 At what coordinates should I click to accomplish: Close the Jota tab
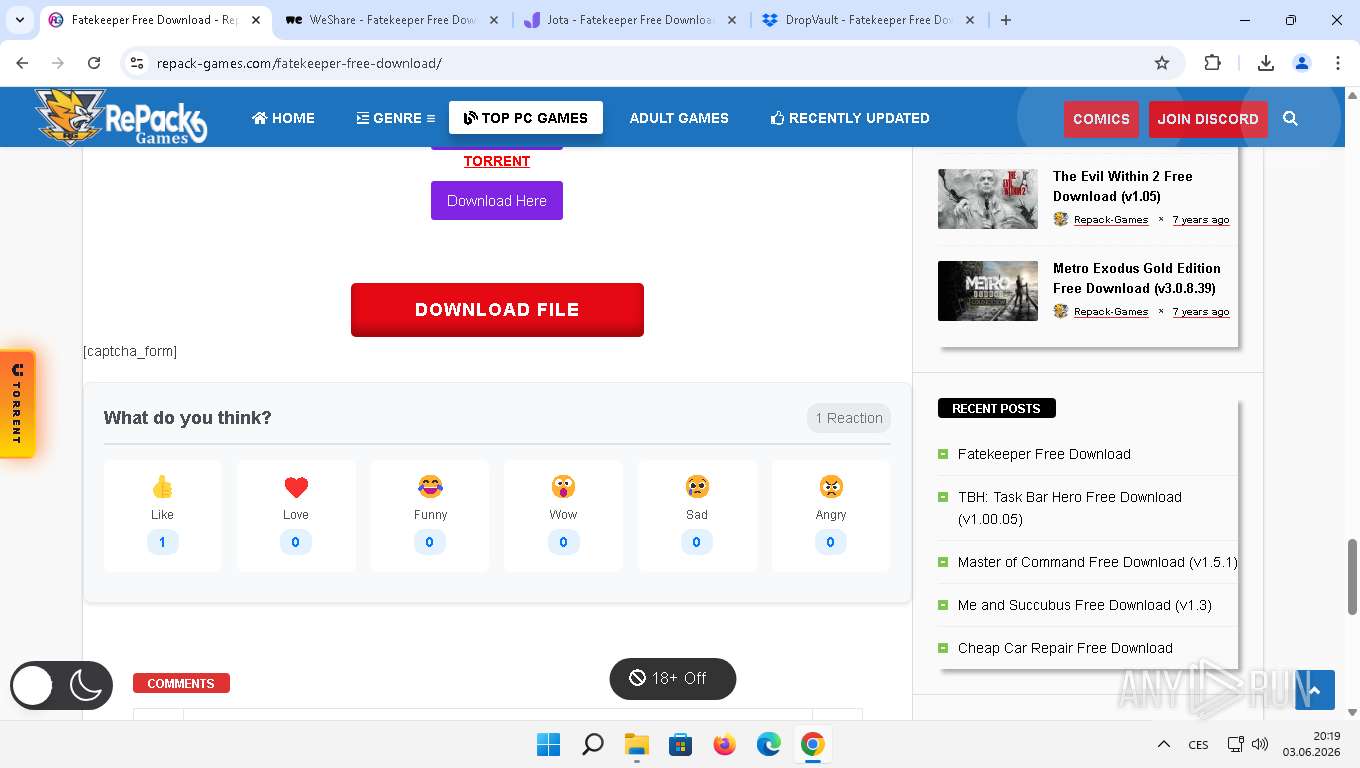(x=731, y=20)
